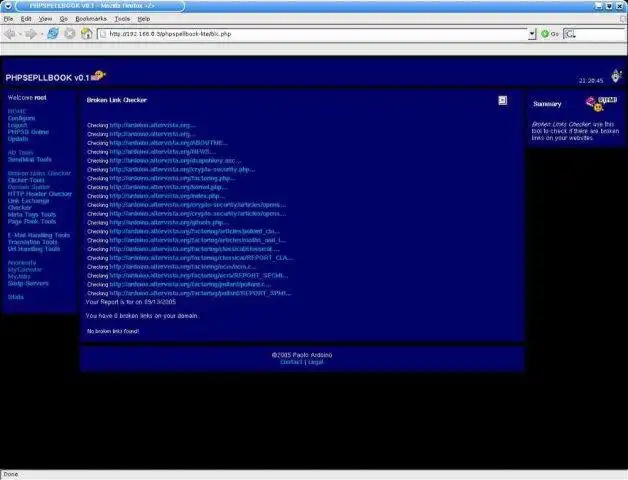This screenshot has width=628, height=480.
Task: Open the SendMail Tools link
Action: pyautogui.click(x=30, y=159)
